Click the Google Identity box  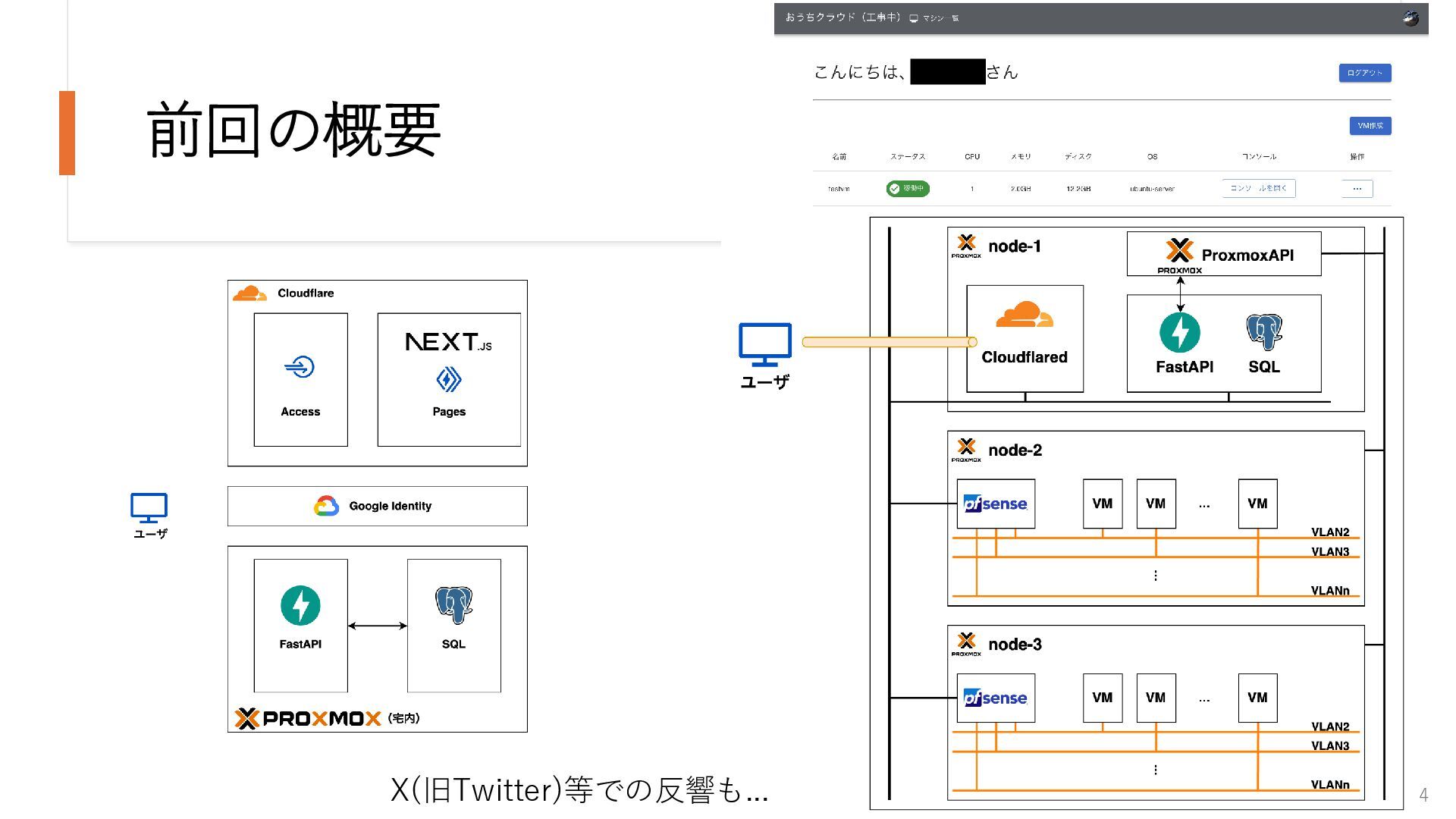pyautogui.click(x=377, y=506)
